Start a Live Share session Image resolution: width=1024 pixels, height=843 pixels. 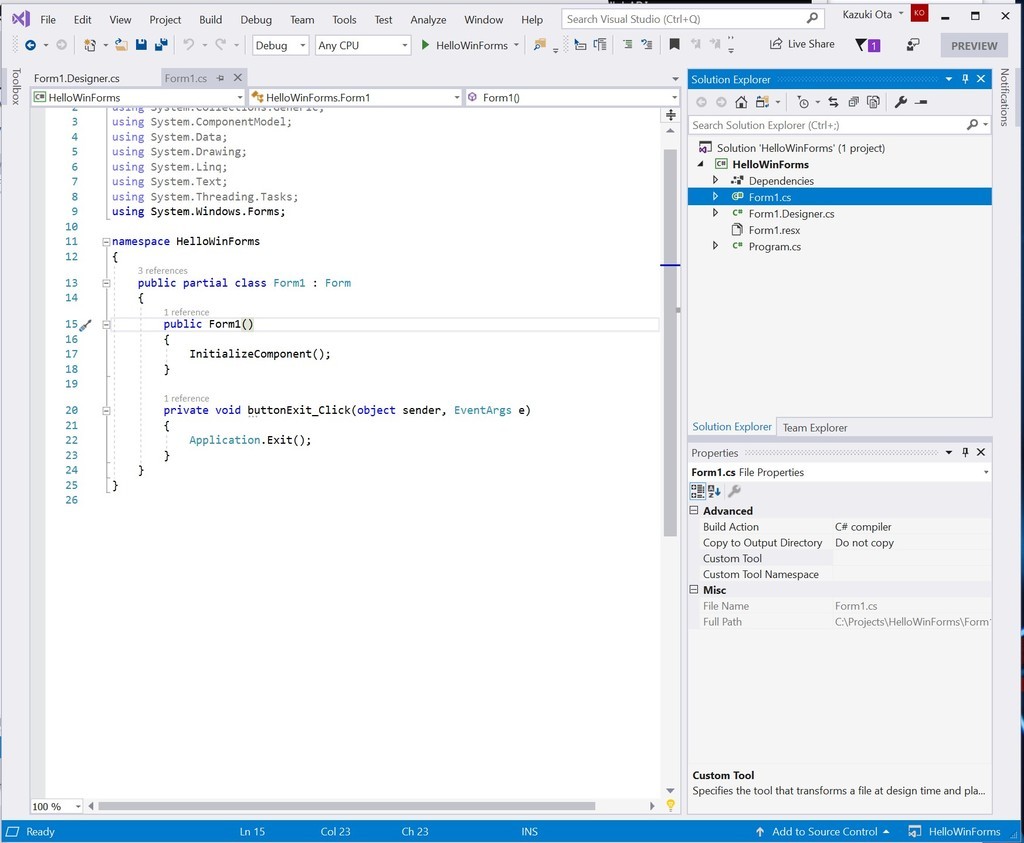pos(802,44)
